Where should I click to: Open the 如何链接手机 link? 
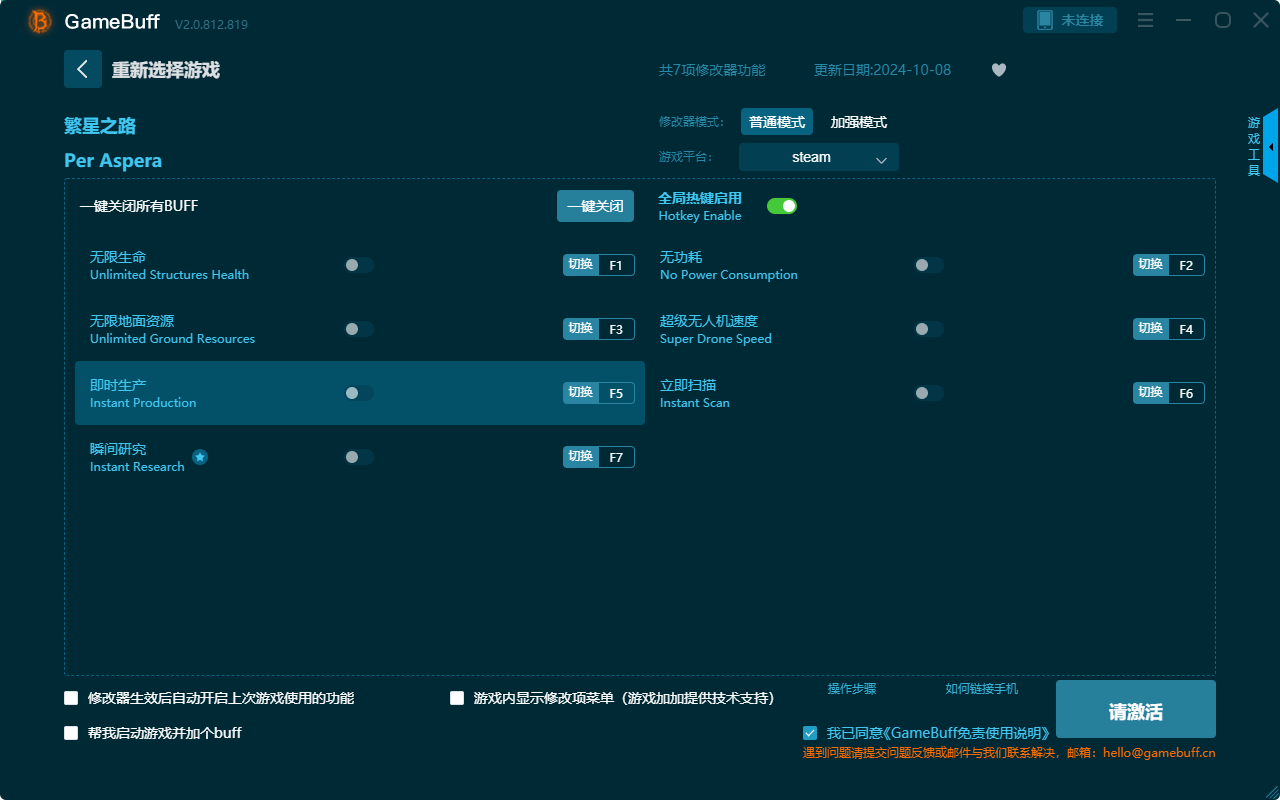click(981, 689)
